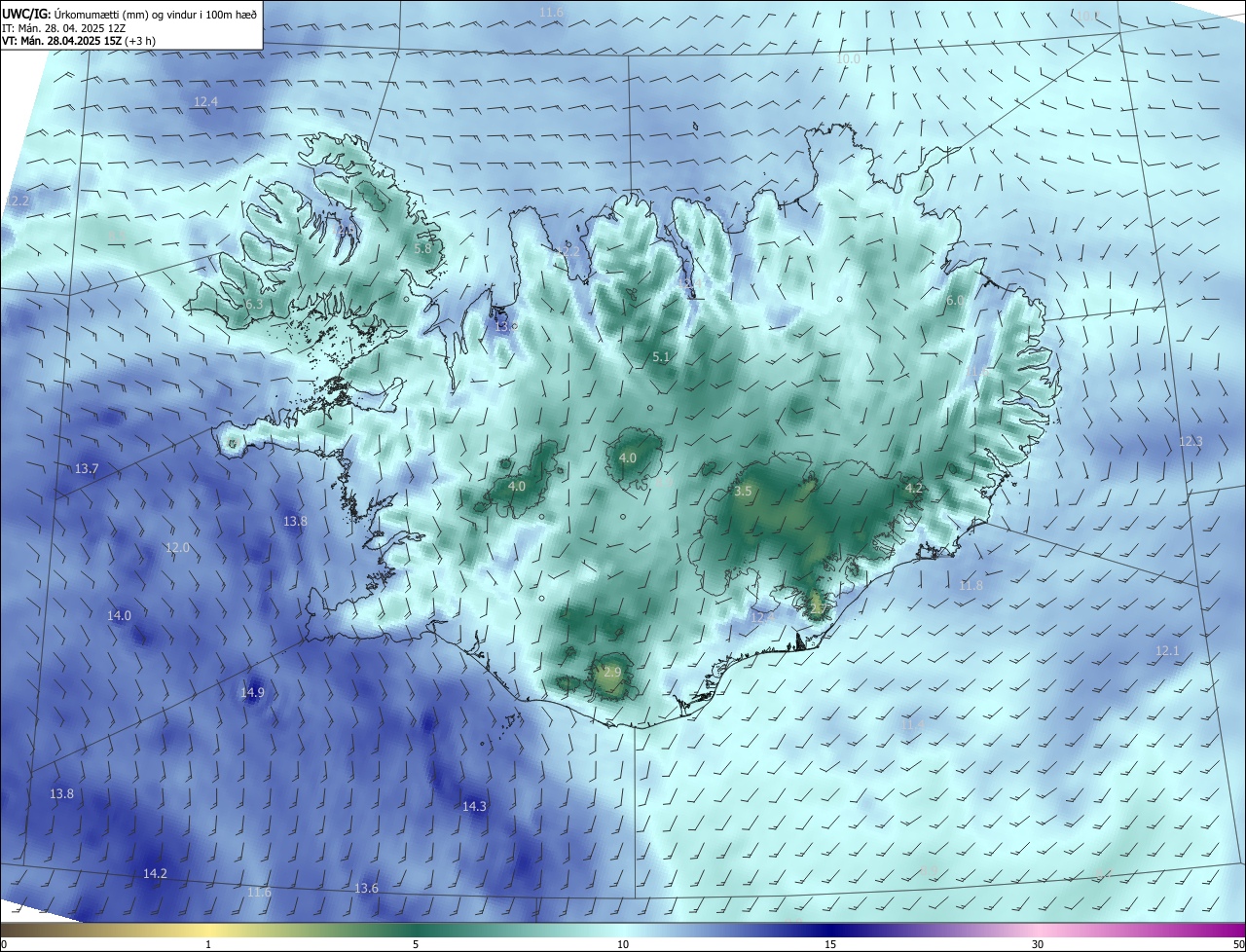Click the 0 tick on the color scale
1246x952 pixels.
(4, 944)
